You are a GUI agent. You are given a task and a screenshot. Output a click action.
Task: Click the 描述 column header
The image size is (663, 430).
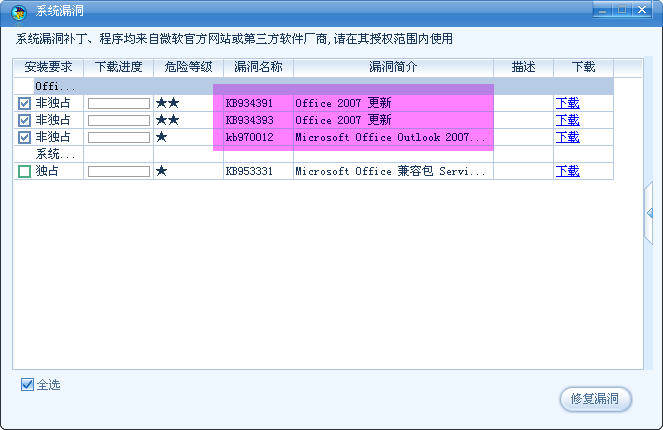click(523, 67)
